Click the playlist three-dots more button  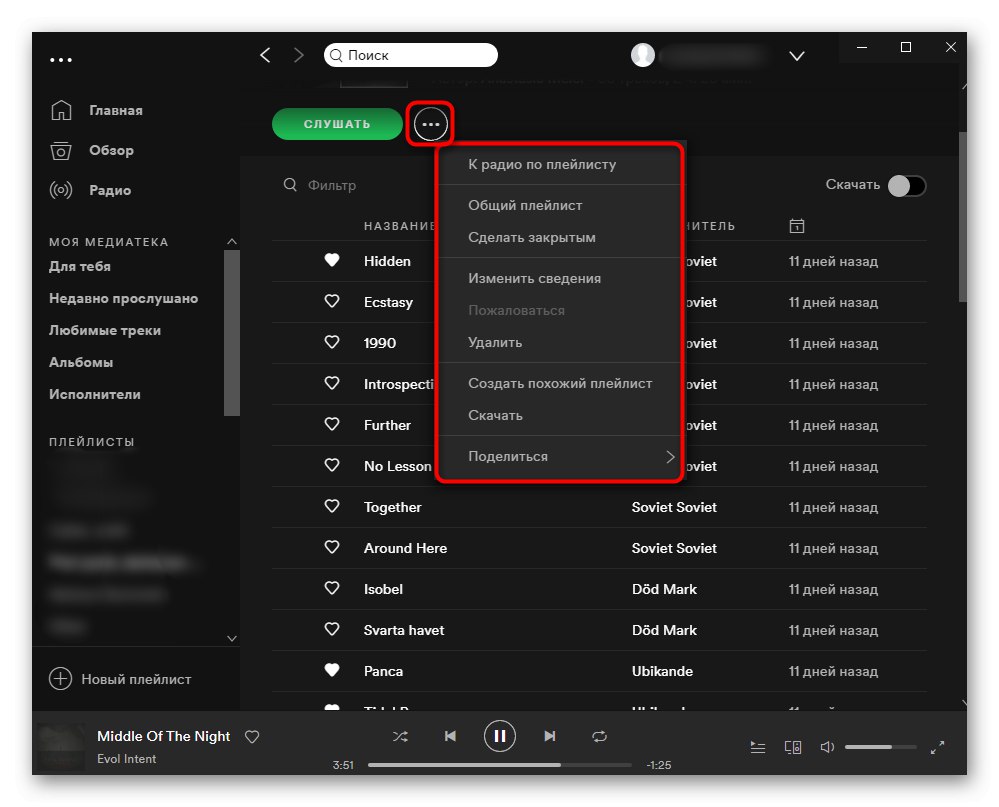[431, 124]
